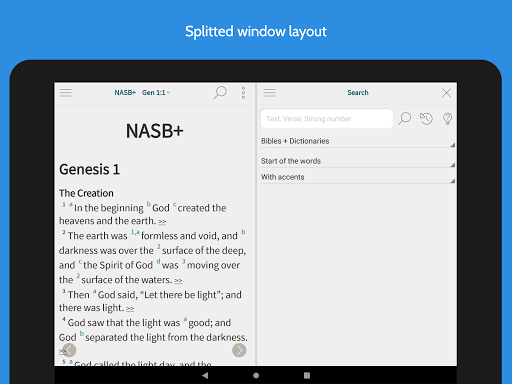The image size is (512, 384).
Task: Open the left pane hamburger menu
Action: [66, 93]
